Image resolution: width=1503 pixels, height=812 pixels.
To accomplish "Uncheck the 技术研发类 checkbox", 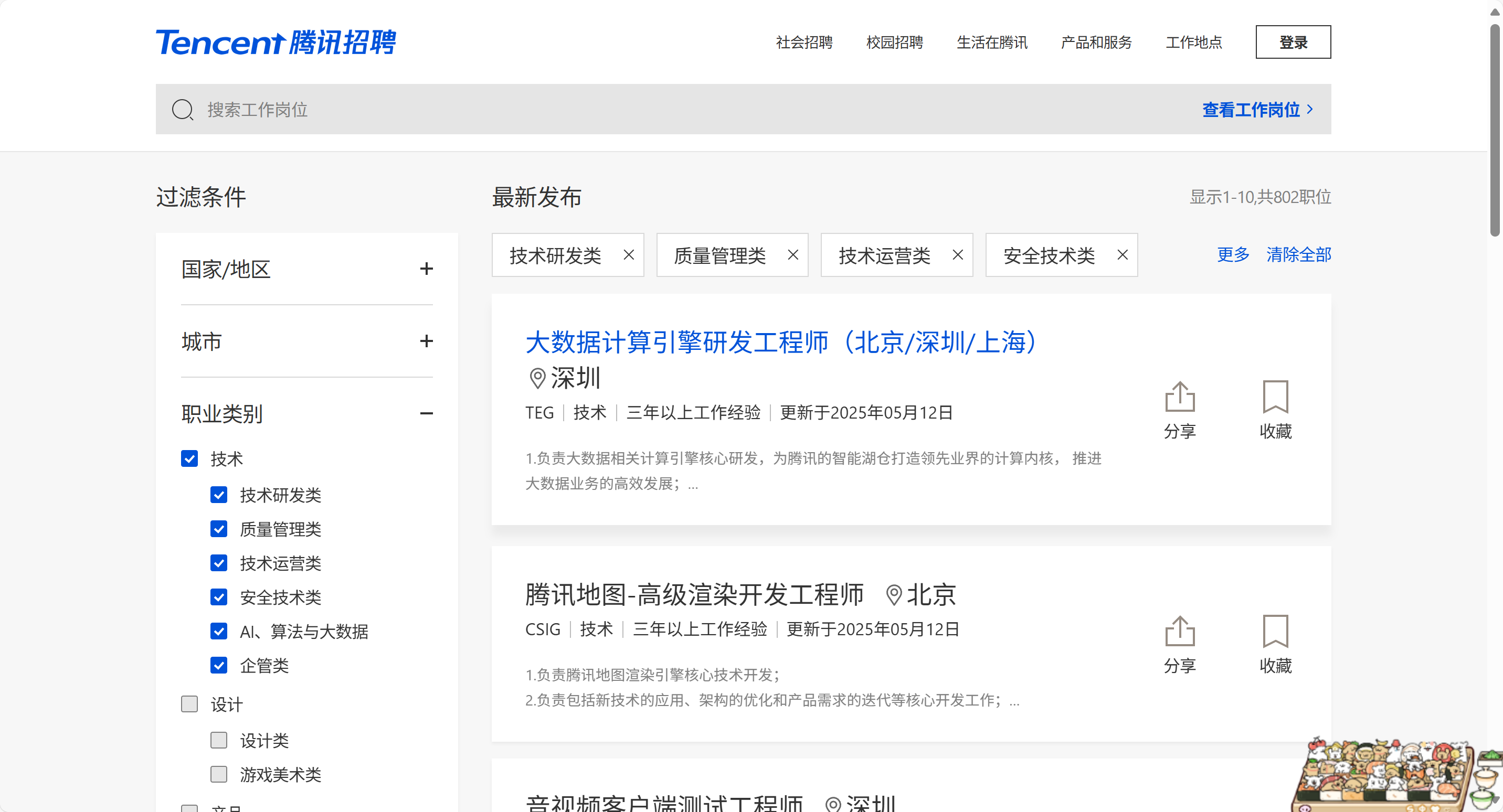I will coord(219,495).
